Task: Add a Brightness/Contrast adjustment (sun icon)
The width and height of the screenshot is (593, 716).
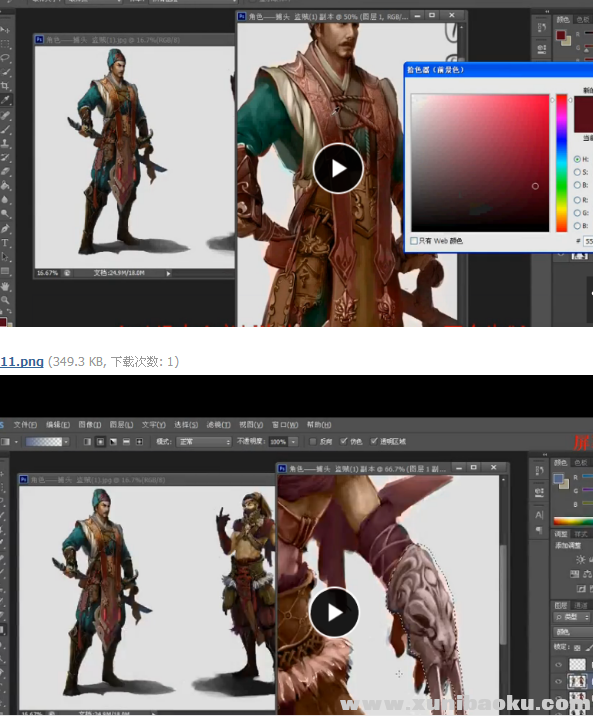Action: tap(580, 559)
